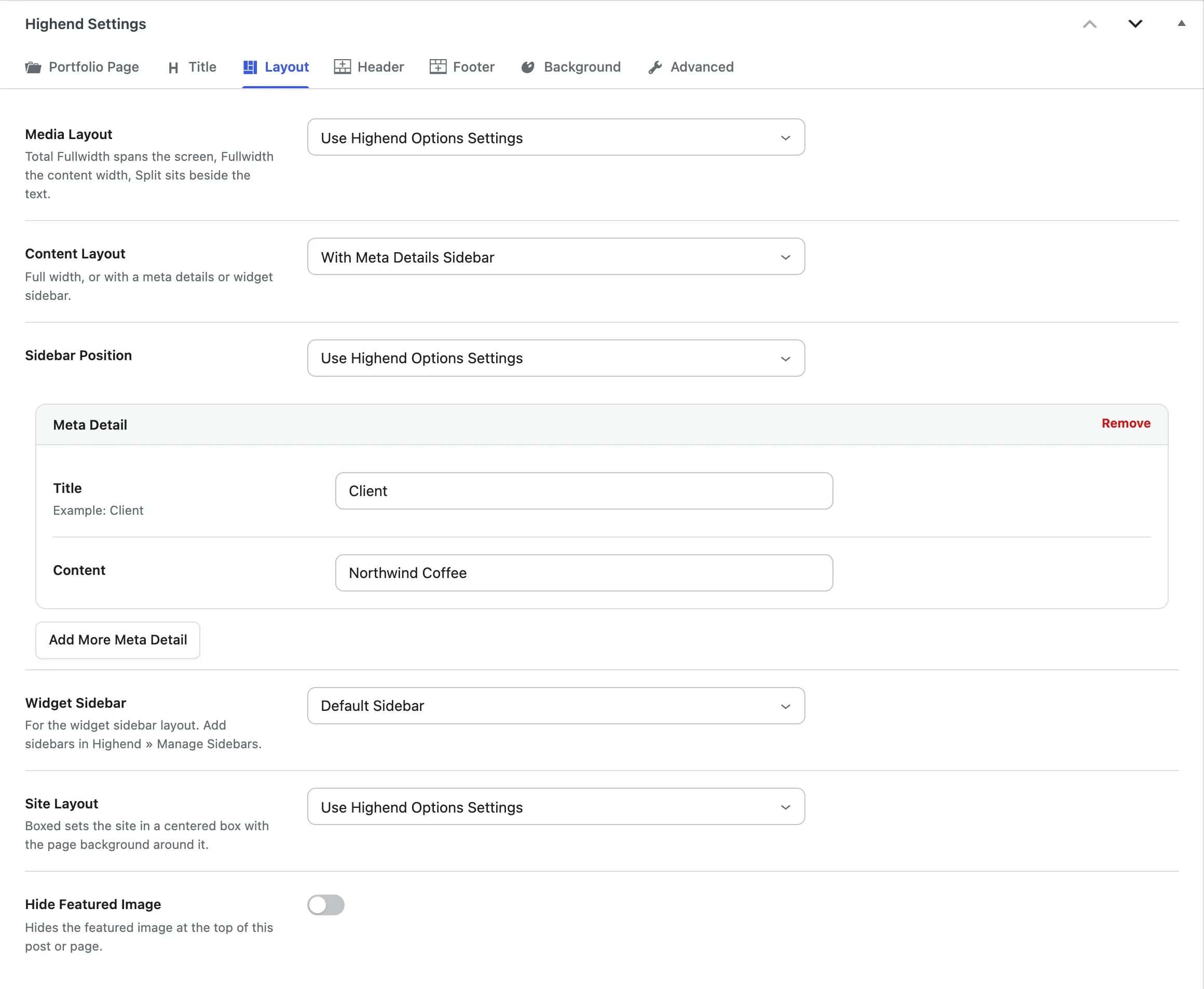Click the Highend Settings panel heading
The height and width of the screenshot is (989, 1204).
coord(86,24)
